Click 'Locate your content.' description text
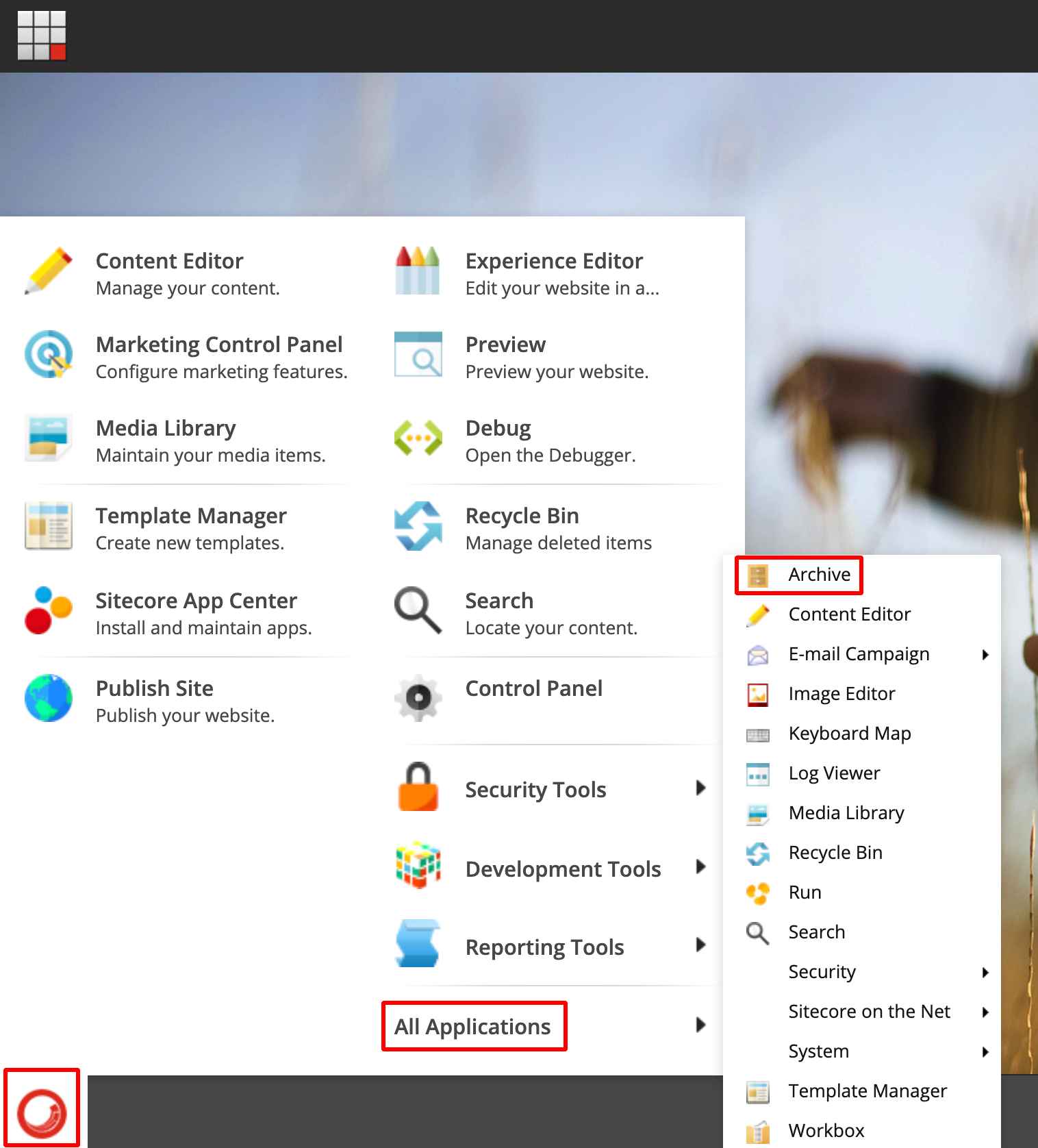 [551, 628]
